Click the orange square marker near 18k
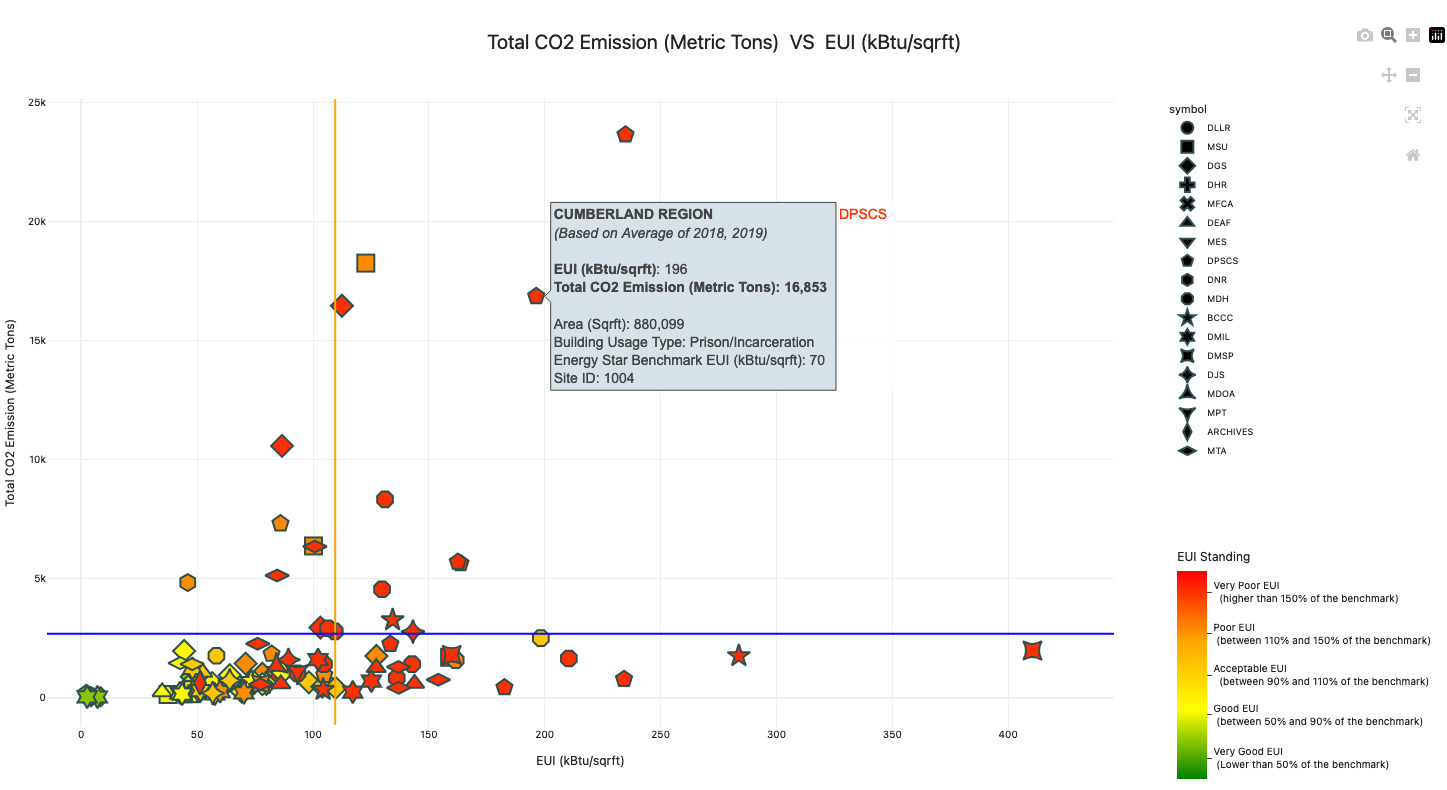The image size is (1447, 790). click(366, 263)
